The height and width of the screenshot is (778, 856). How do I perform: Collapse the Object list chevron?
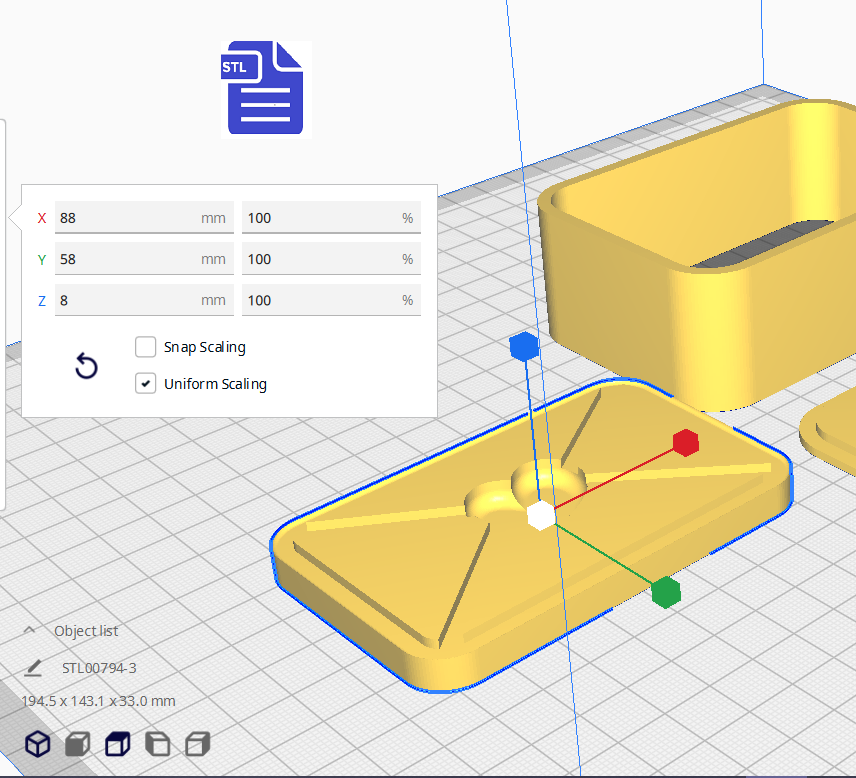point(30,631)
